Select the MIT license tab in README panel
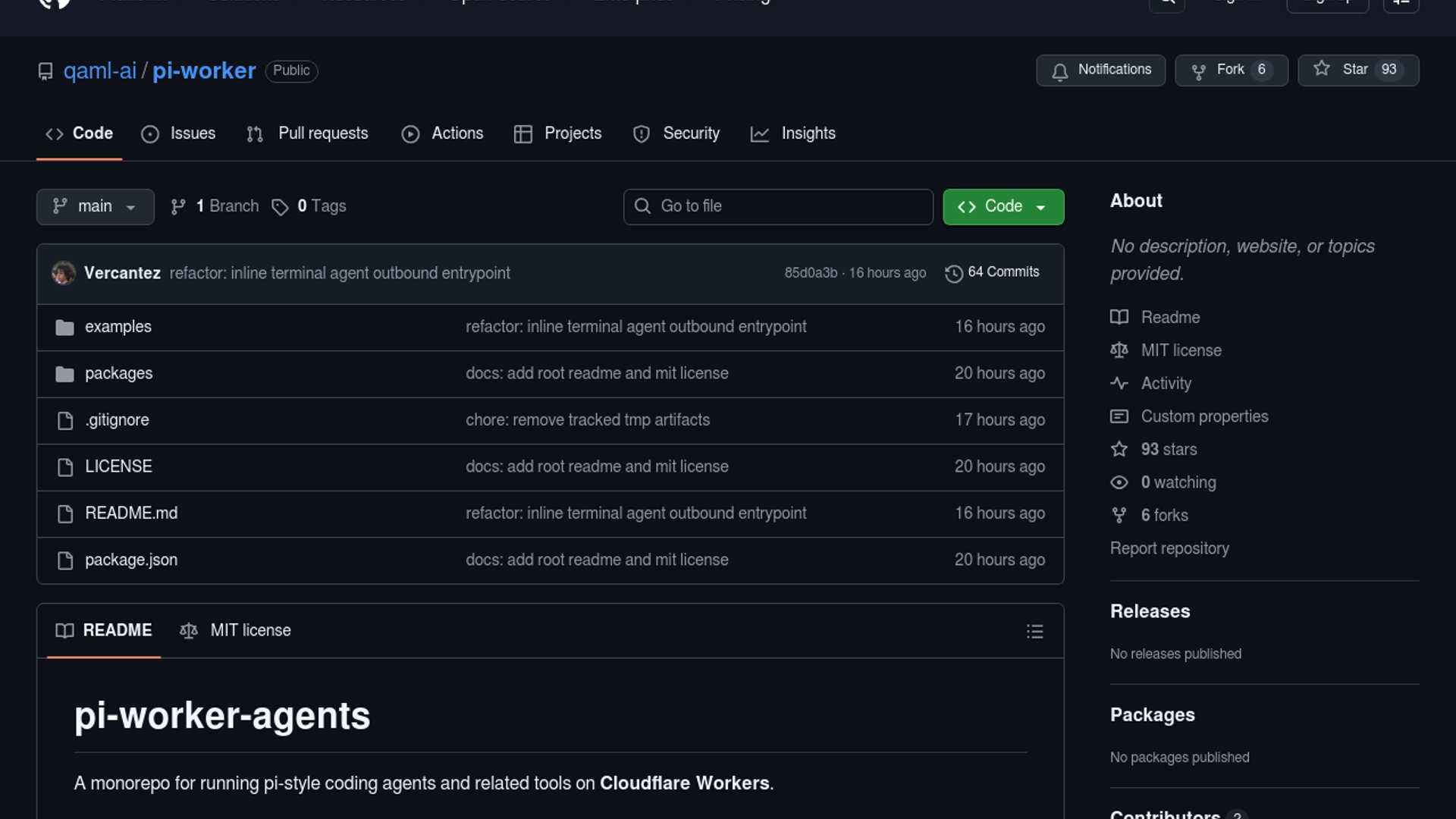The height and width of the screenshot is (819, 1456). [x=235, y=631]
